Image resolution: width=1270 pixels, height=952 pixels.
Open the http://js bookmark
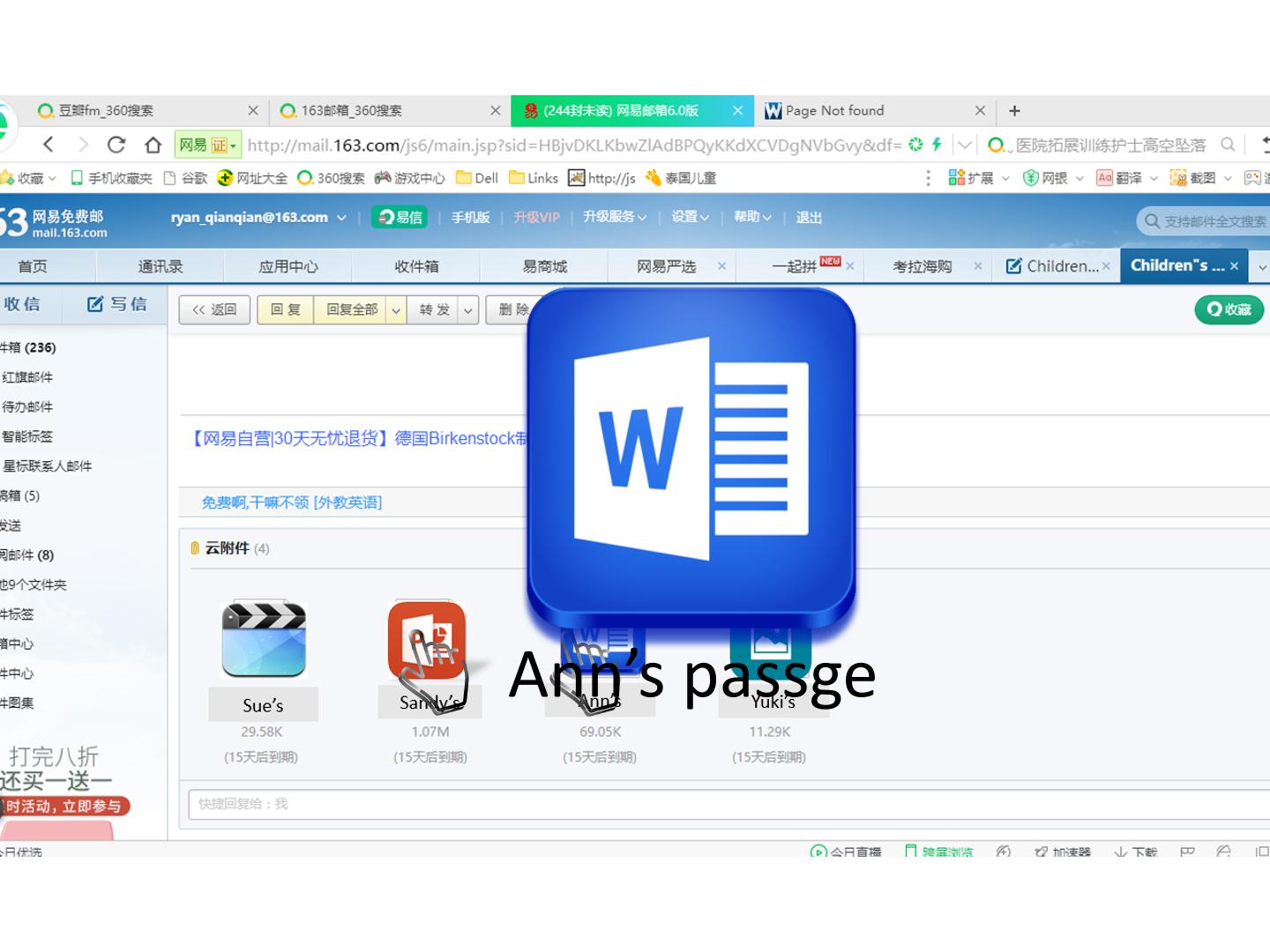601,178
